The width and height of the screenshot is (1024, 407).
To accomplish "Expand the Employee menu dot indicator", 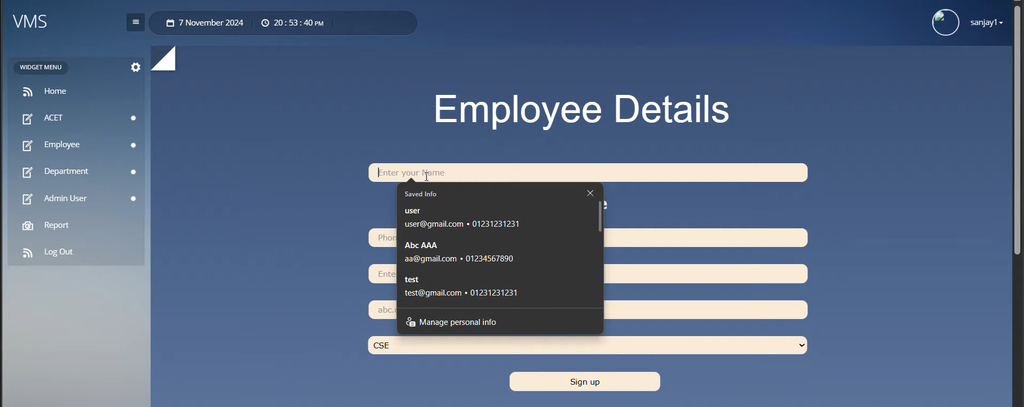I will (x=133, y=145).
